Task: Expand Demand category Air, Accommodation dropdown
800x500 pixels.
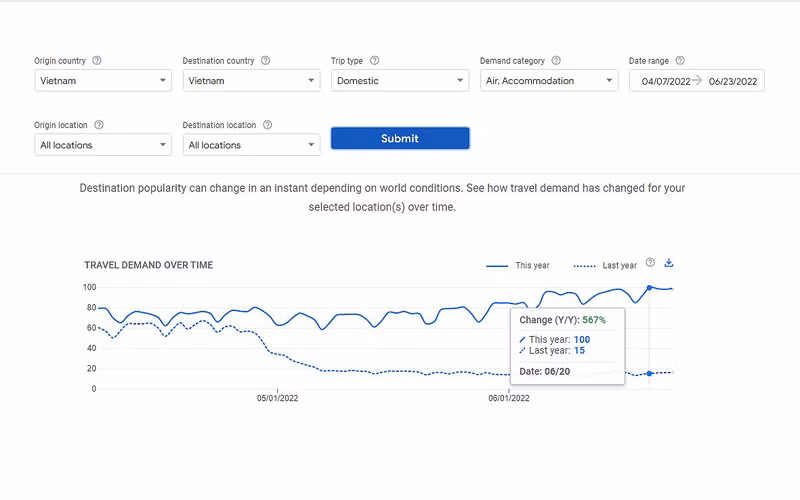Action: pyautogui.click(x=548, y=81)
